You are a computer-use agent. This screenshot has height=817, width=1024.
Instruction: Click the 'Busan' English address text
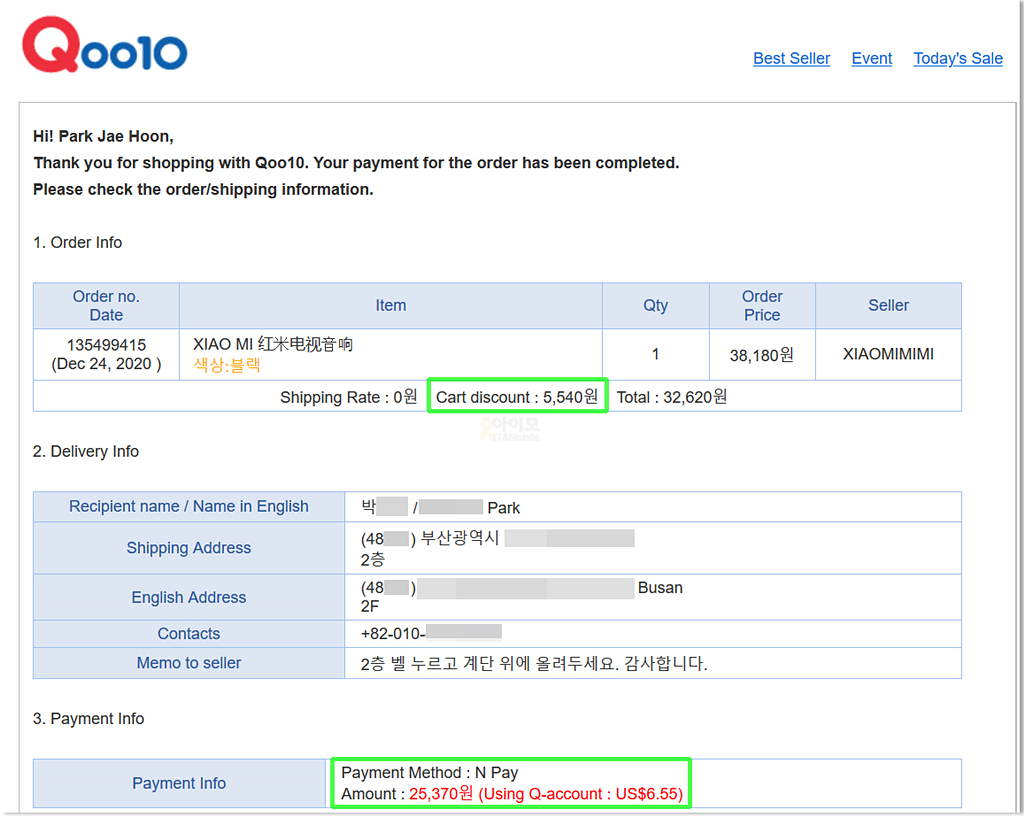pos(660,588)
